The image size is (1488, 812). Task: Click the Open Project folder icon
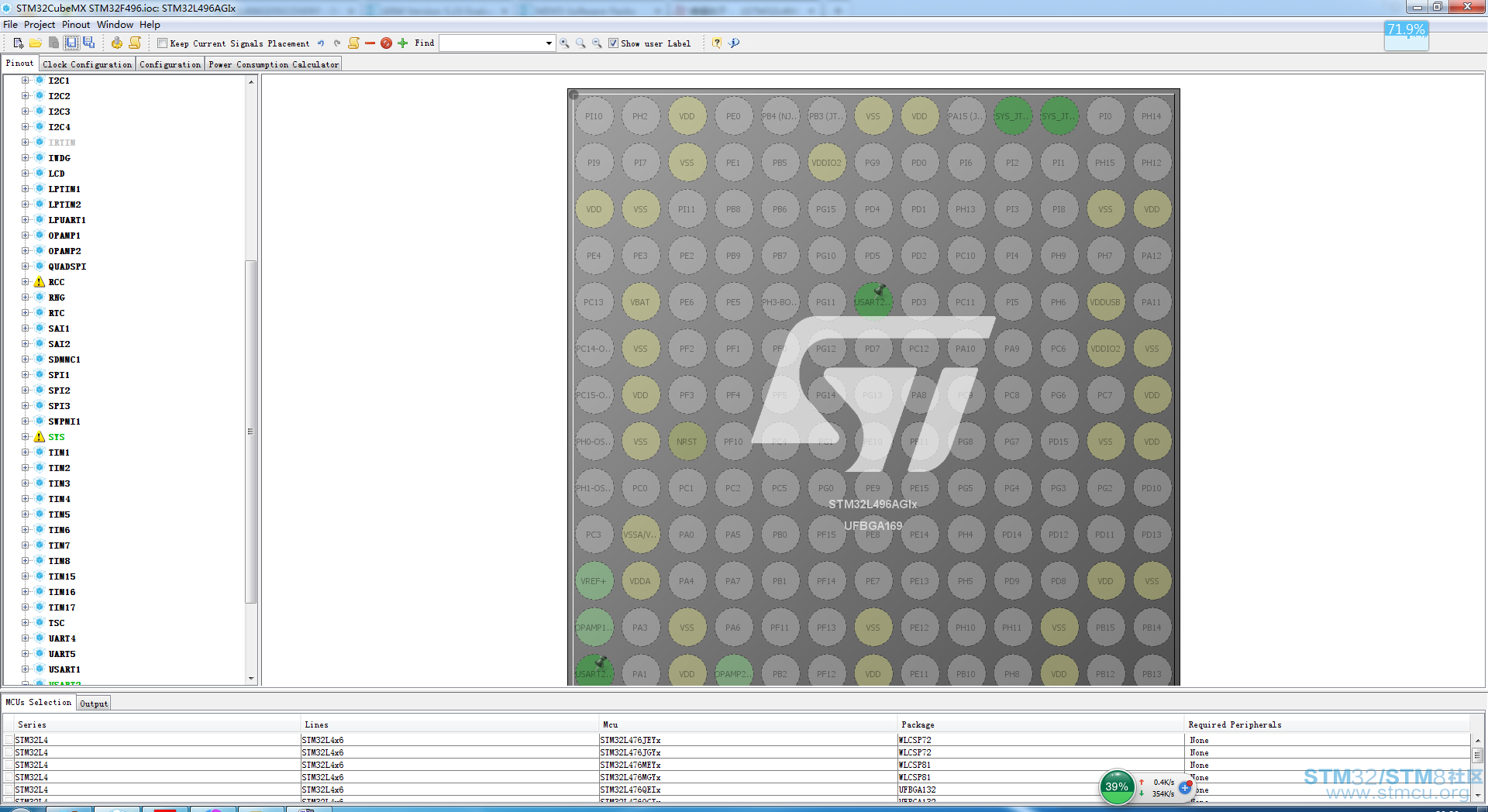click(36, 43)
